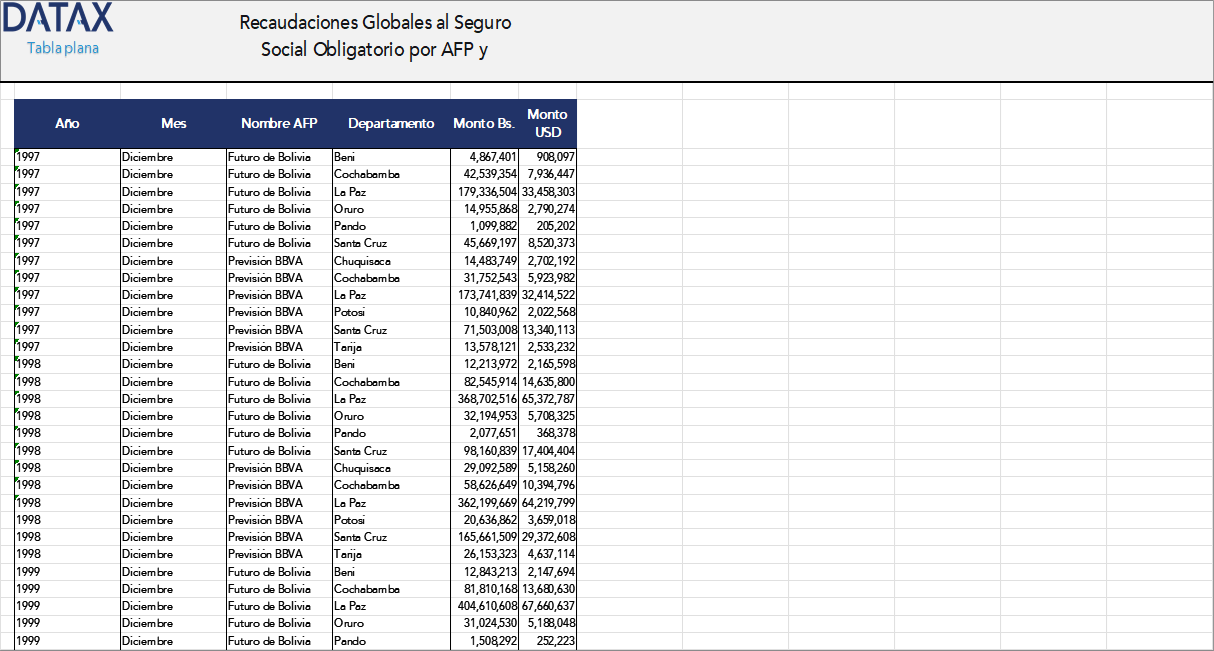Select the 'Año' column header
The height and width of the screenshot is (651, 1214).
tap(67, 123)
